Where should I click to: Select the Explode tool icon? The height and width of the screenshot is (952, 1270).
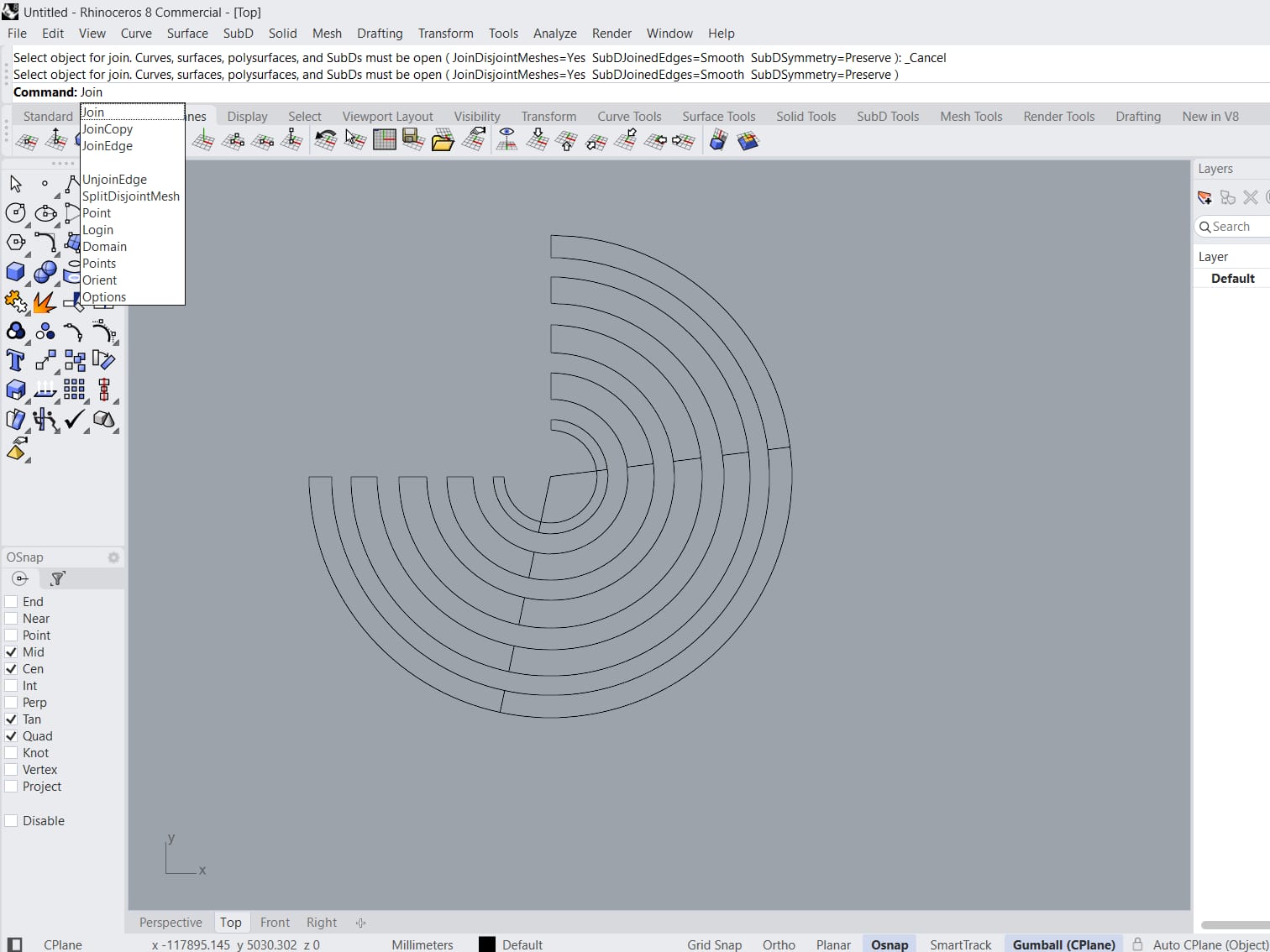[x=45, y=302]
